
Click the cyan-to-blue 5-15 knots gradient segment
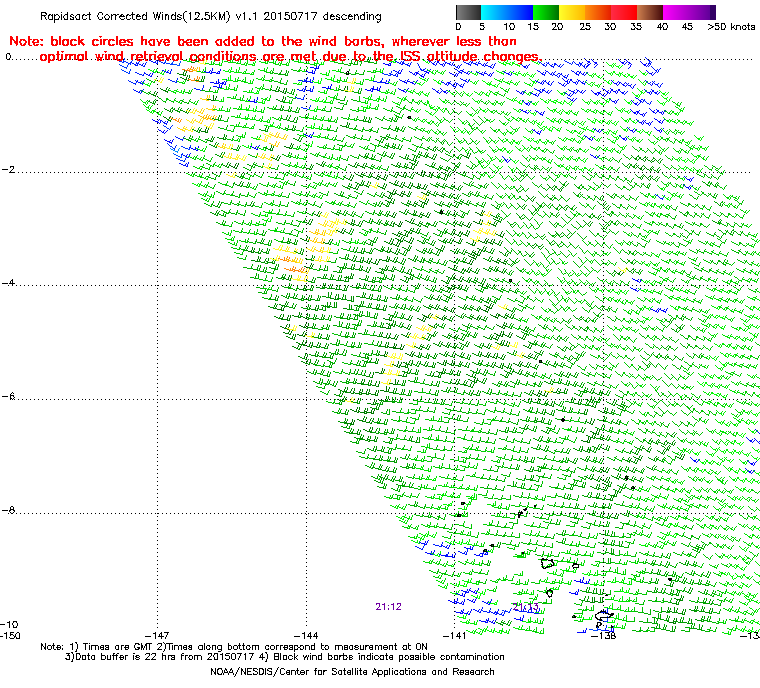click(507, 12)
